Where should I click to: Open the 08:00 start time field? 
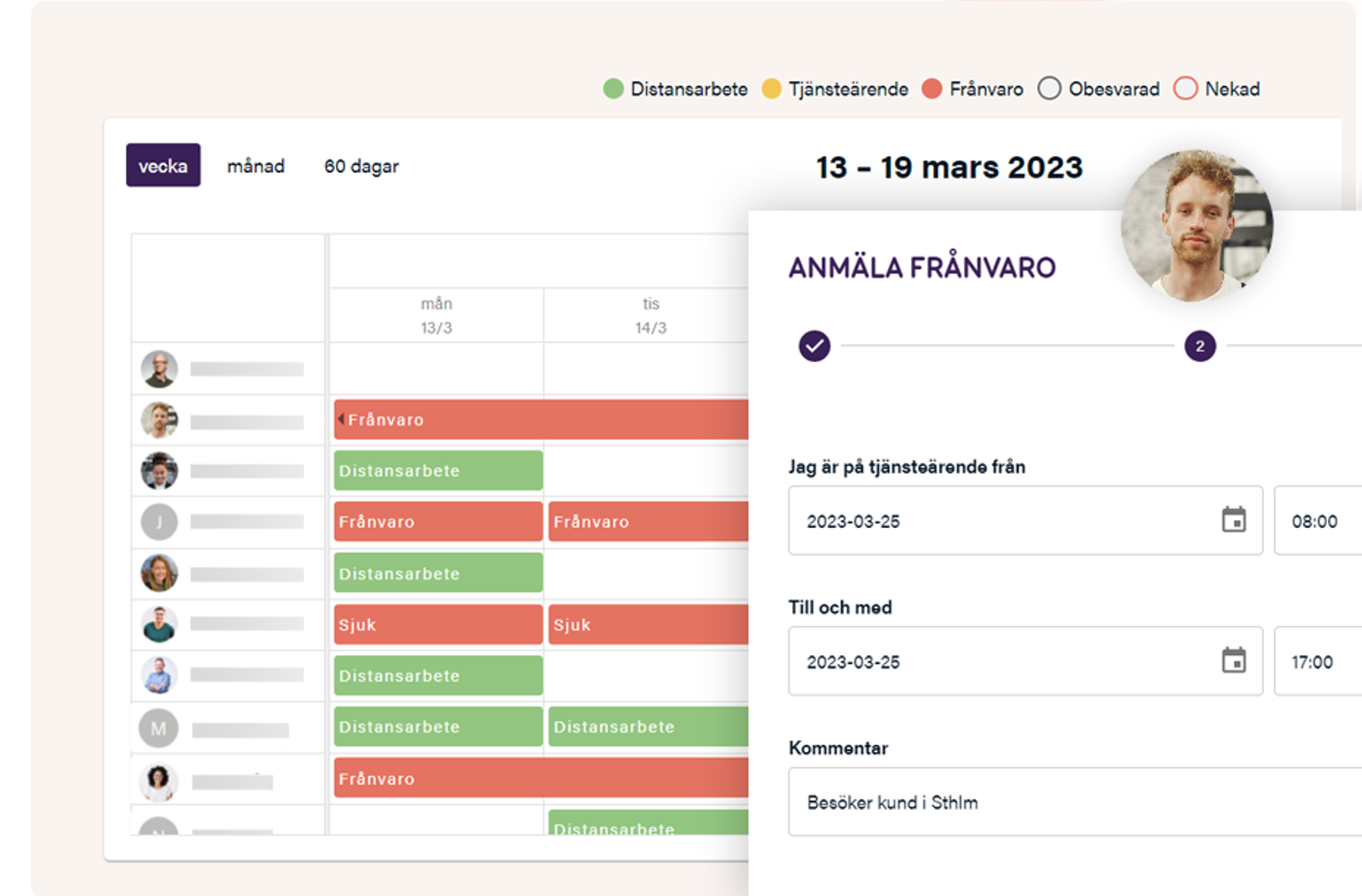pyautogui.click(x=1317, y=521)
